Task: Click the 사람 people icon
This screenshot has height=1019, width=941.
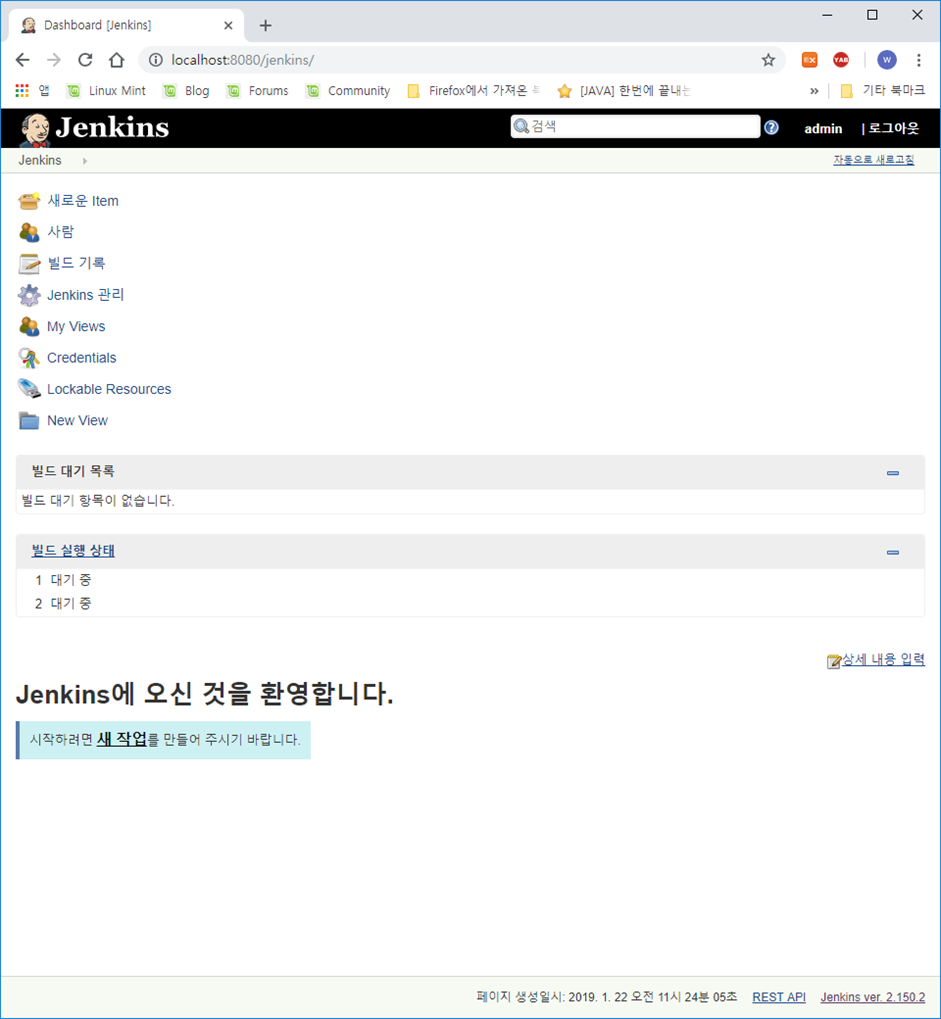Action: click(29, 232)
